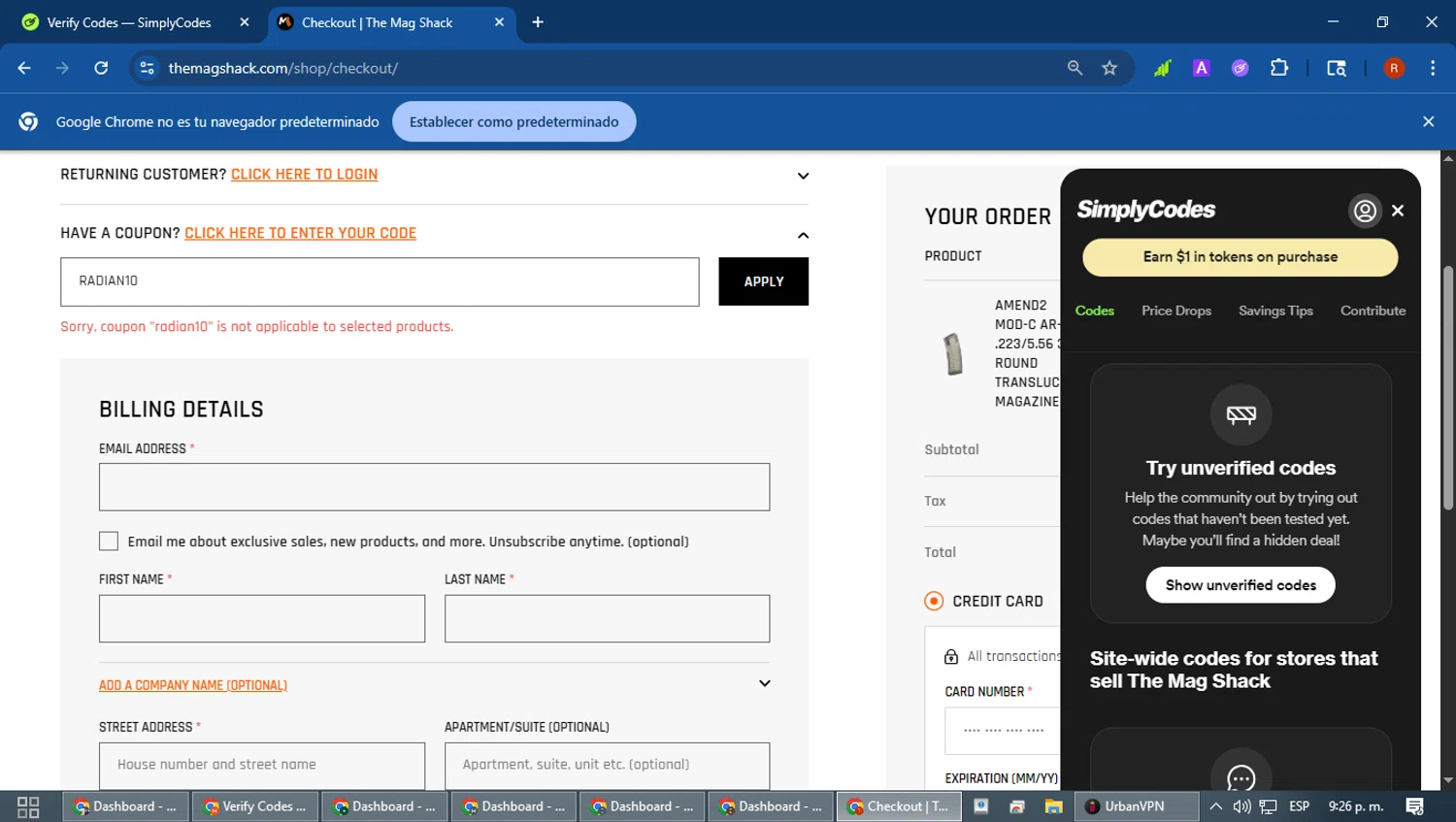This screenshot has width=1456, height=822.
Task: Focus the Apartment/Suite field
Action: (x=607, y=766)
